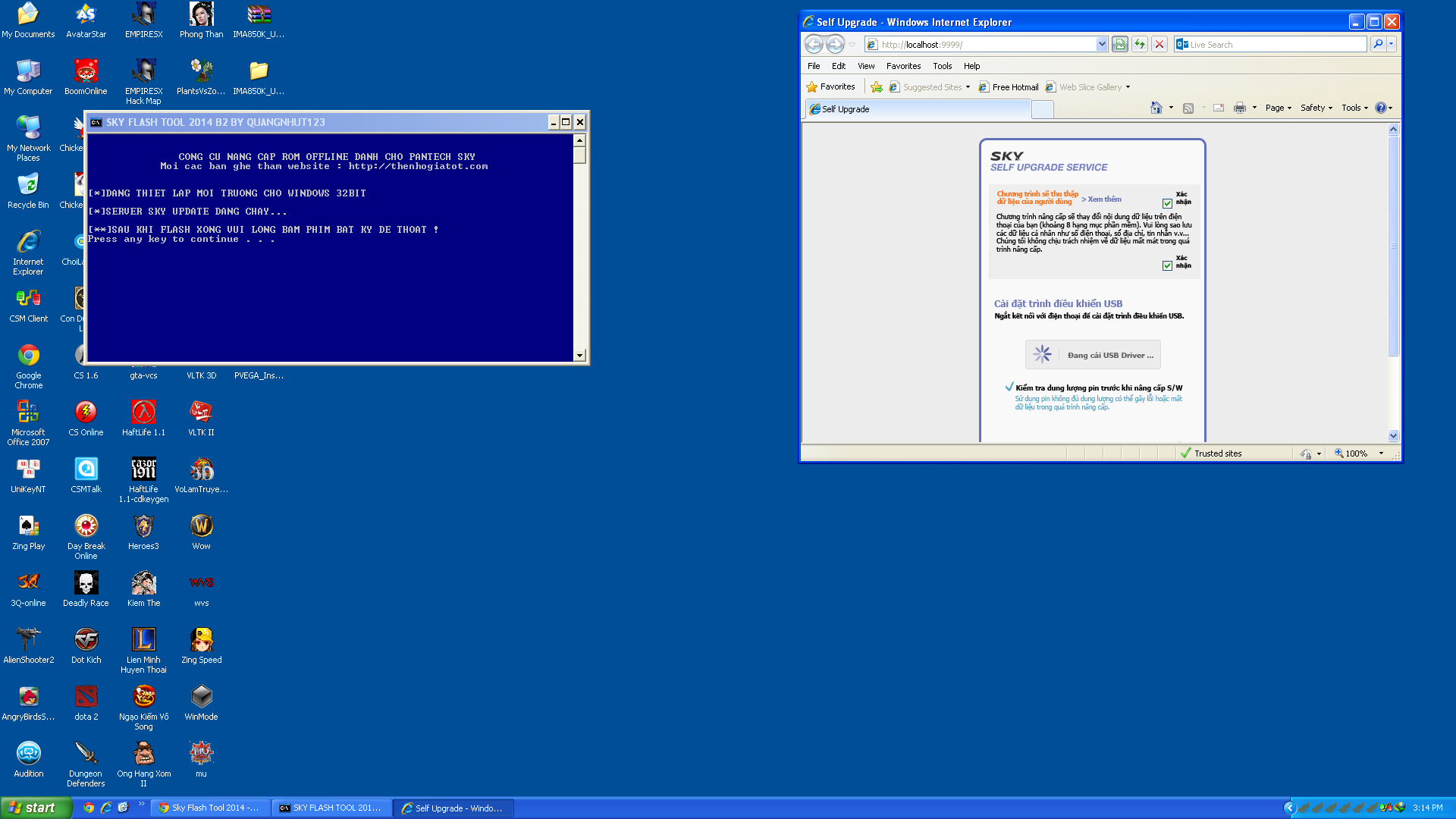Expand the Page menu dropdown
The width and height of the screenshot is (1456, 819).
(x=1279, y=108)
